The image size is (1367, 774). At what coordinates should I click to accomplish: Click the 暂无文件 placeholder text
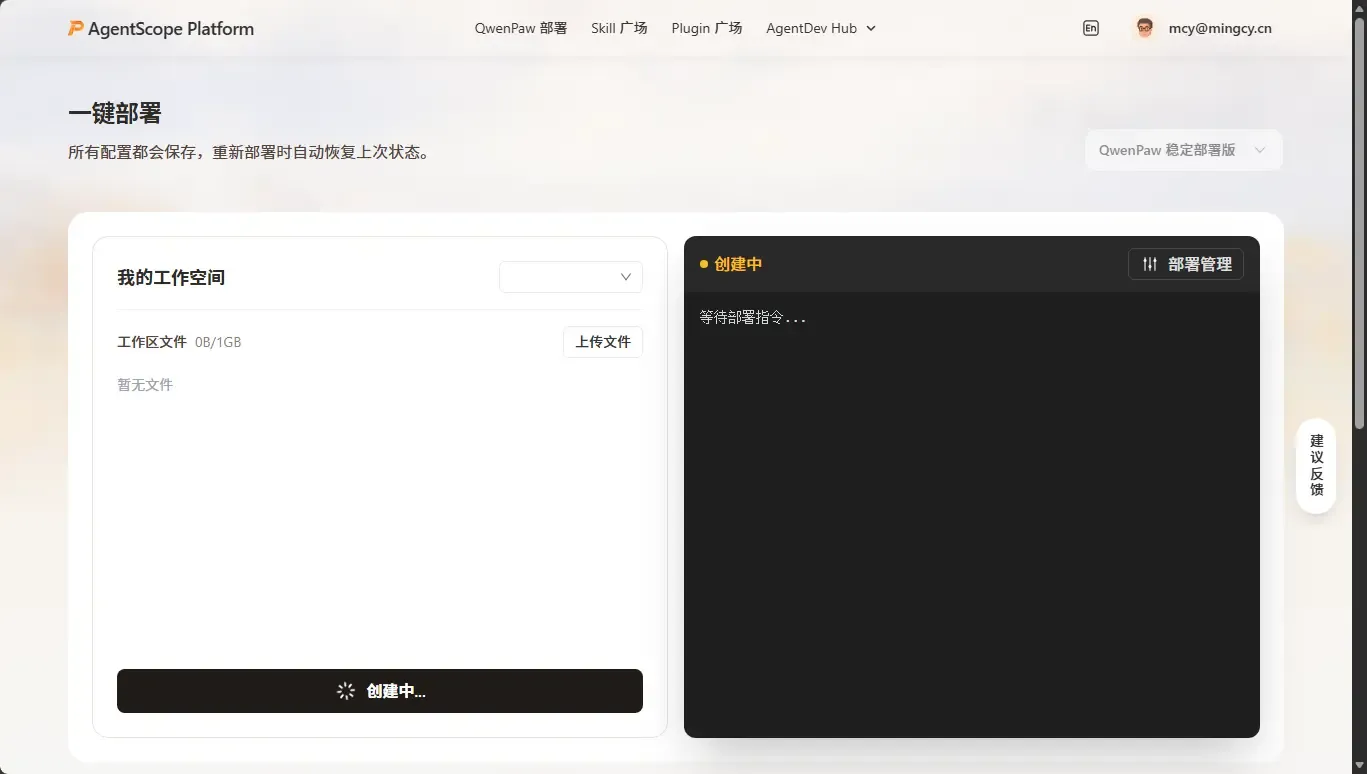click(x=145, y=385)
